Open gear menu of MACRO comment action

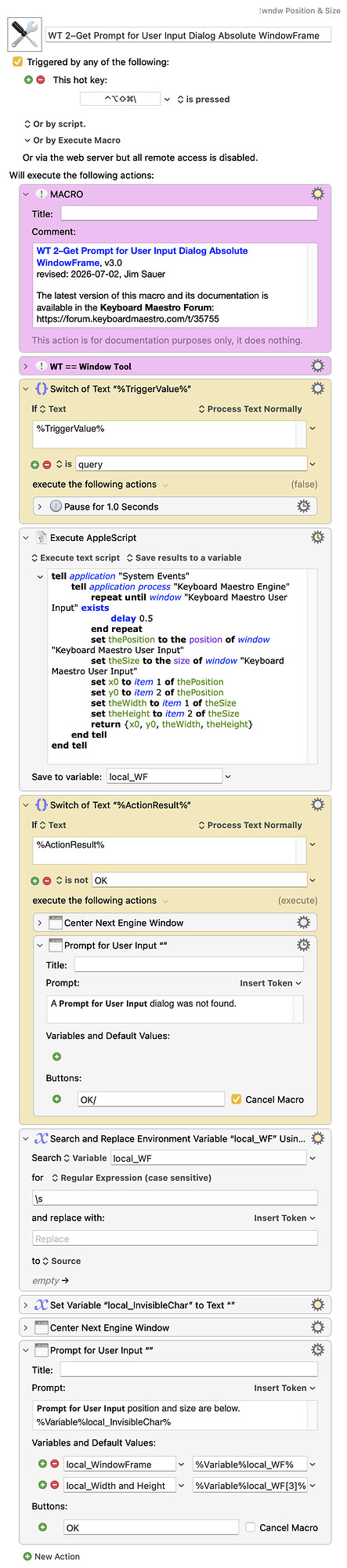(x=317, y=194)
